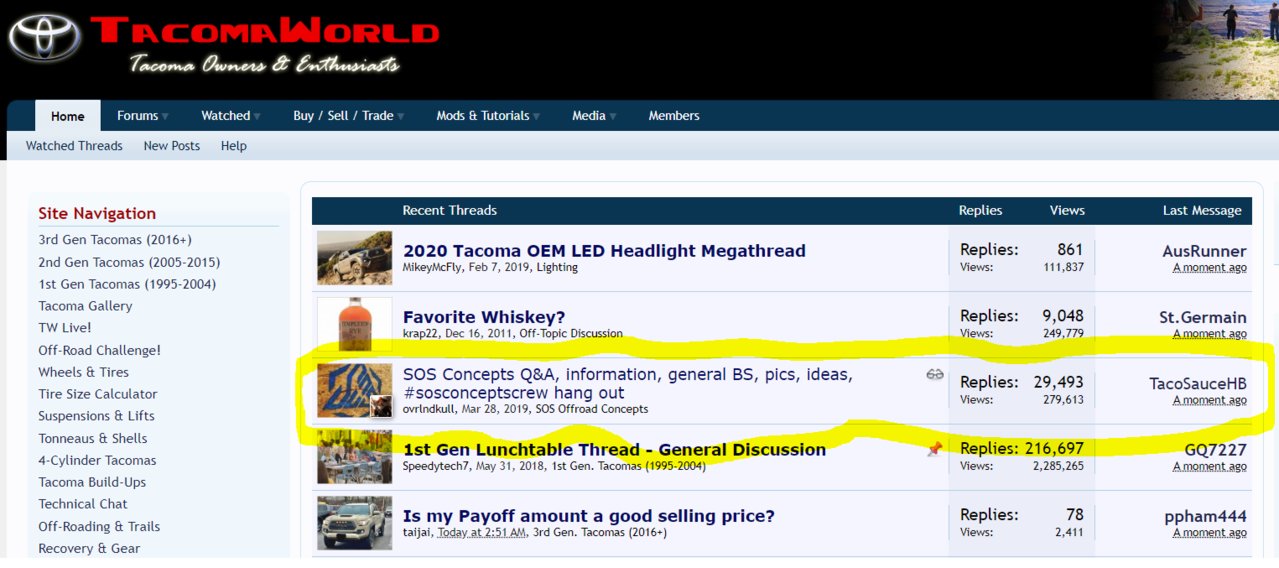The height and width of the screenshot is (568, 1279).
Task: Click the pin icon on 1st Gen Lunchtable thread
Action: [x=934, y=450]
